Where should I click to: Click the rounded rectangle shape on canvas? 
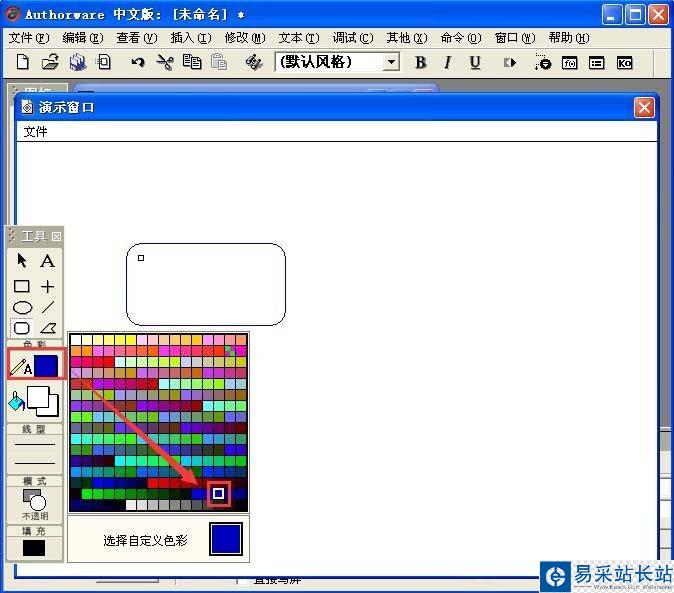click(x=205, y=284)
